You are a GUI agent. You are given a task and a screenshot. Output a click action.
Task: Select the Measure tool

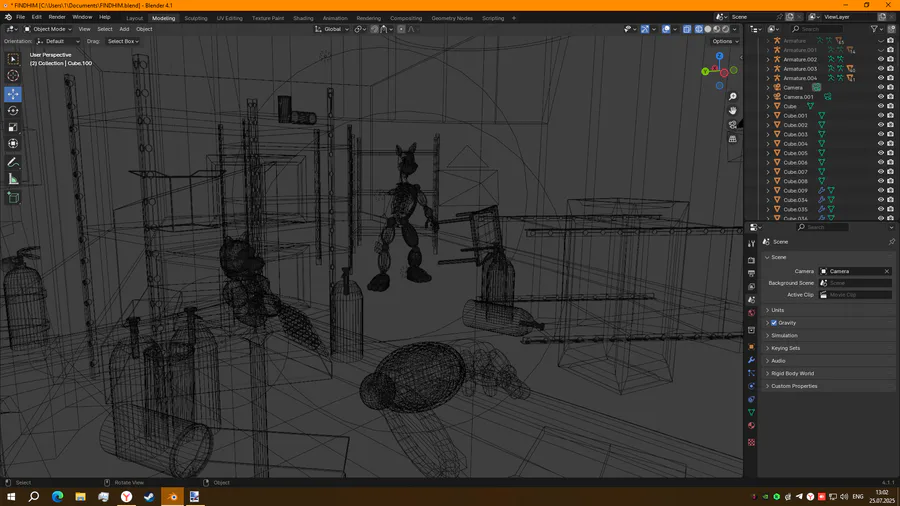[x=13, y=180]
